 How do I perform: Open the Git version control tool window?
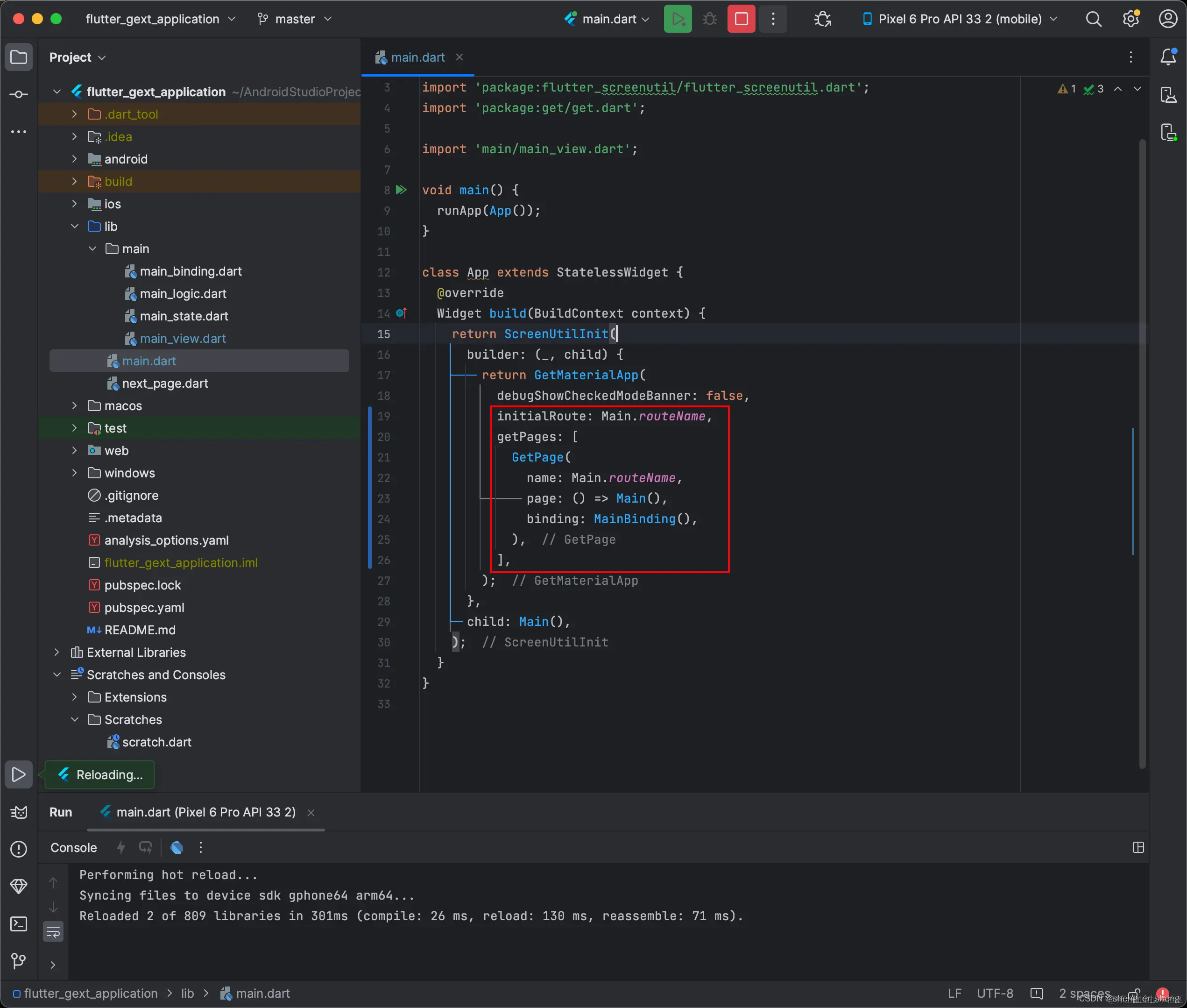click(19, 961)
